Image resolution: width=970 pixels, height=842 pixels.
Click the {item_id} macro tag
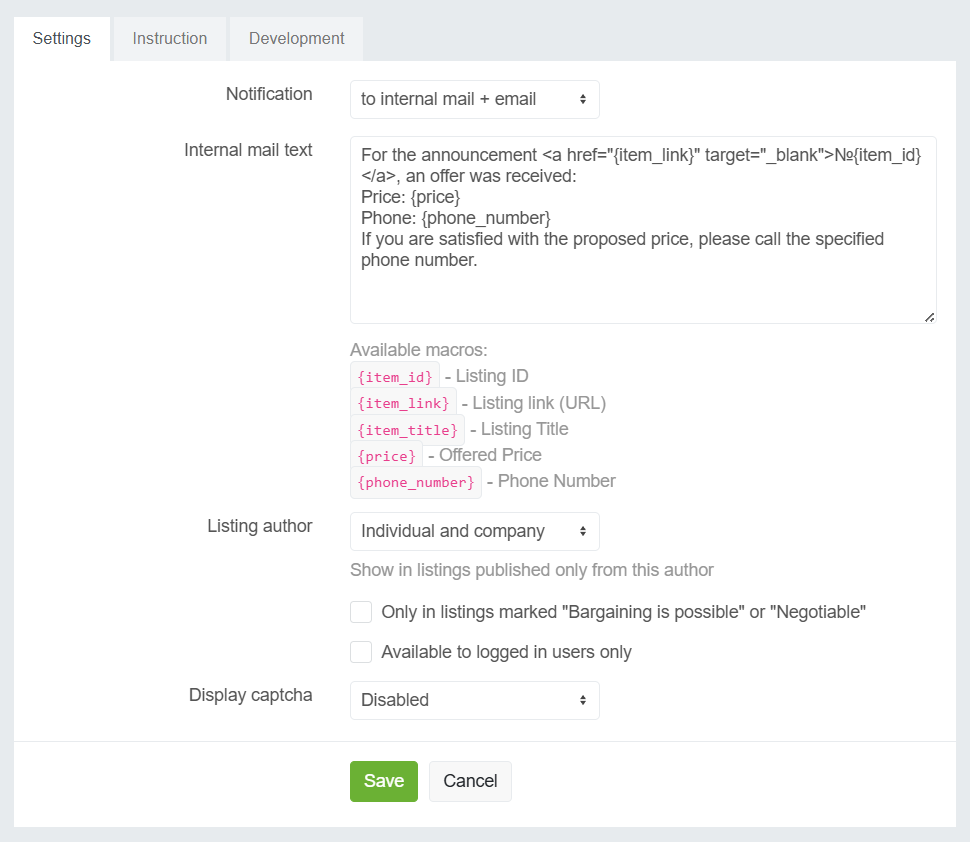pos(395,377)
